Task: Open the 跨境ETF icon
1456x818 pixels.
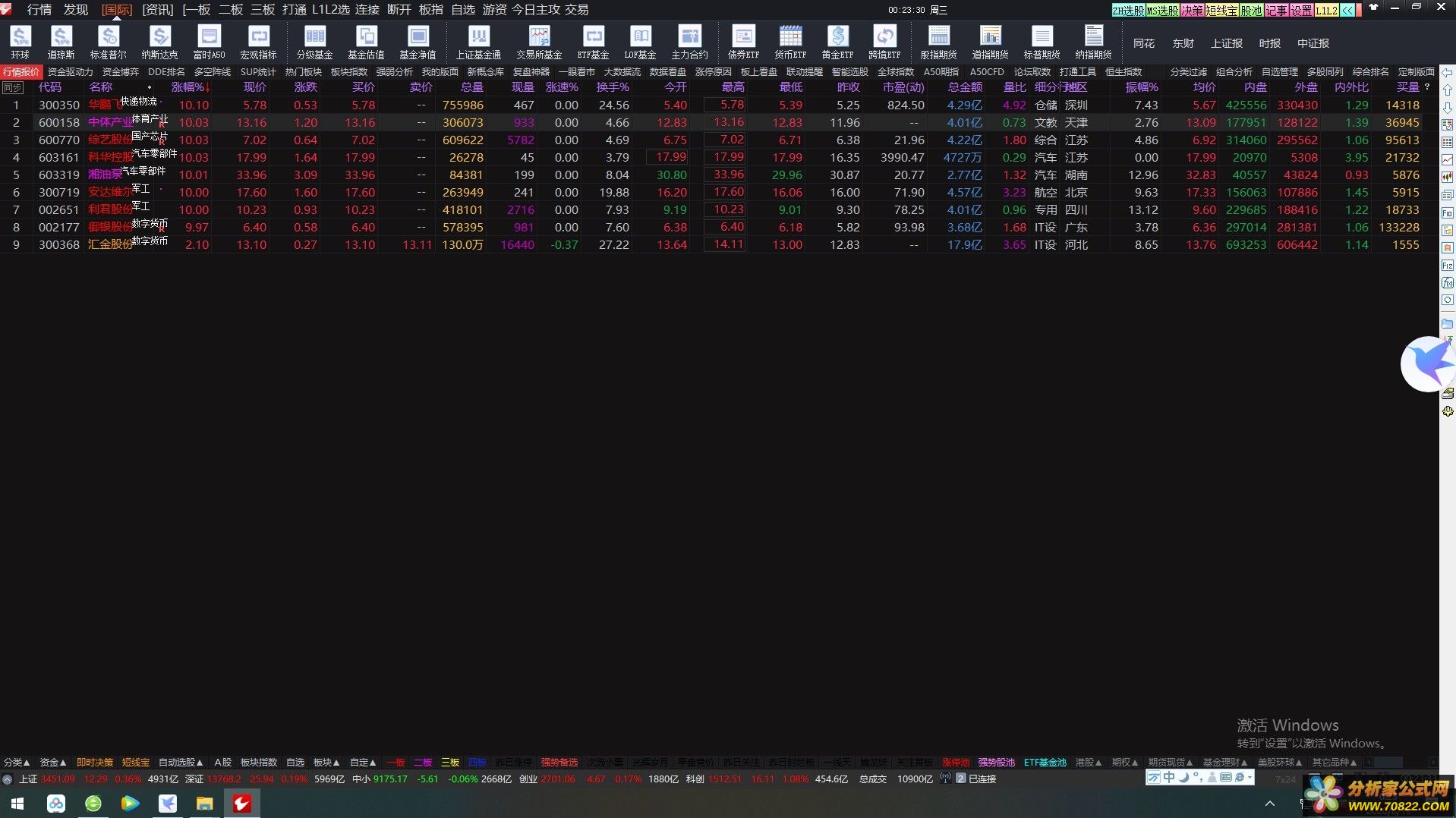Action: (x=885, y=42)
